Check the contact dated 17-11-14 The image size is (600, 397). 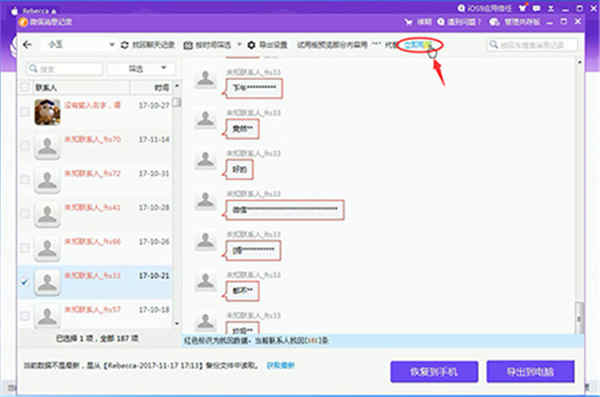(25, 145)
